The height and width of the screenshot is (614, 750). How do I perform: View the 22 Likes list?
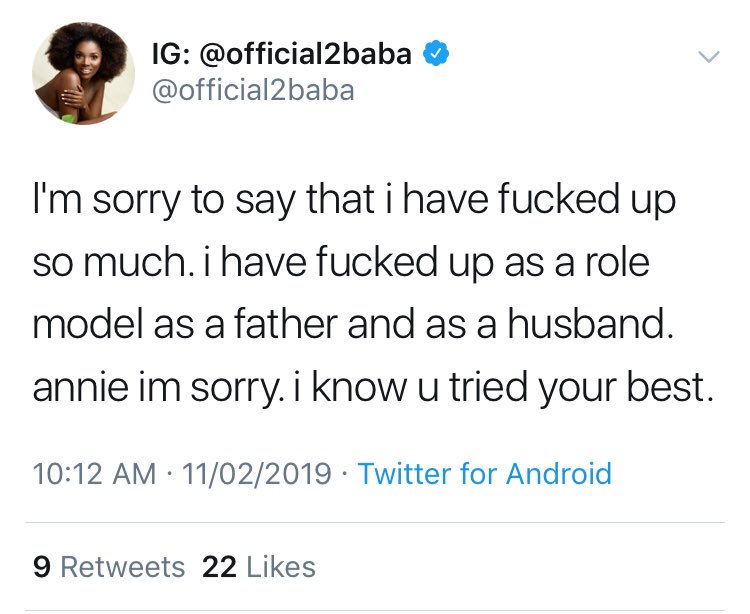click(259, 567)
